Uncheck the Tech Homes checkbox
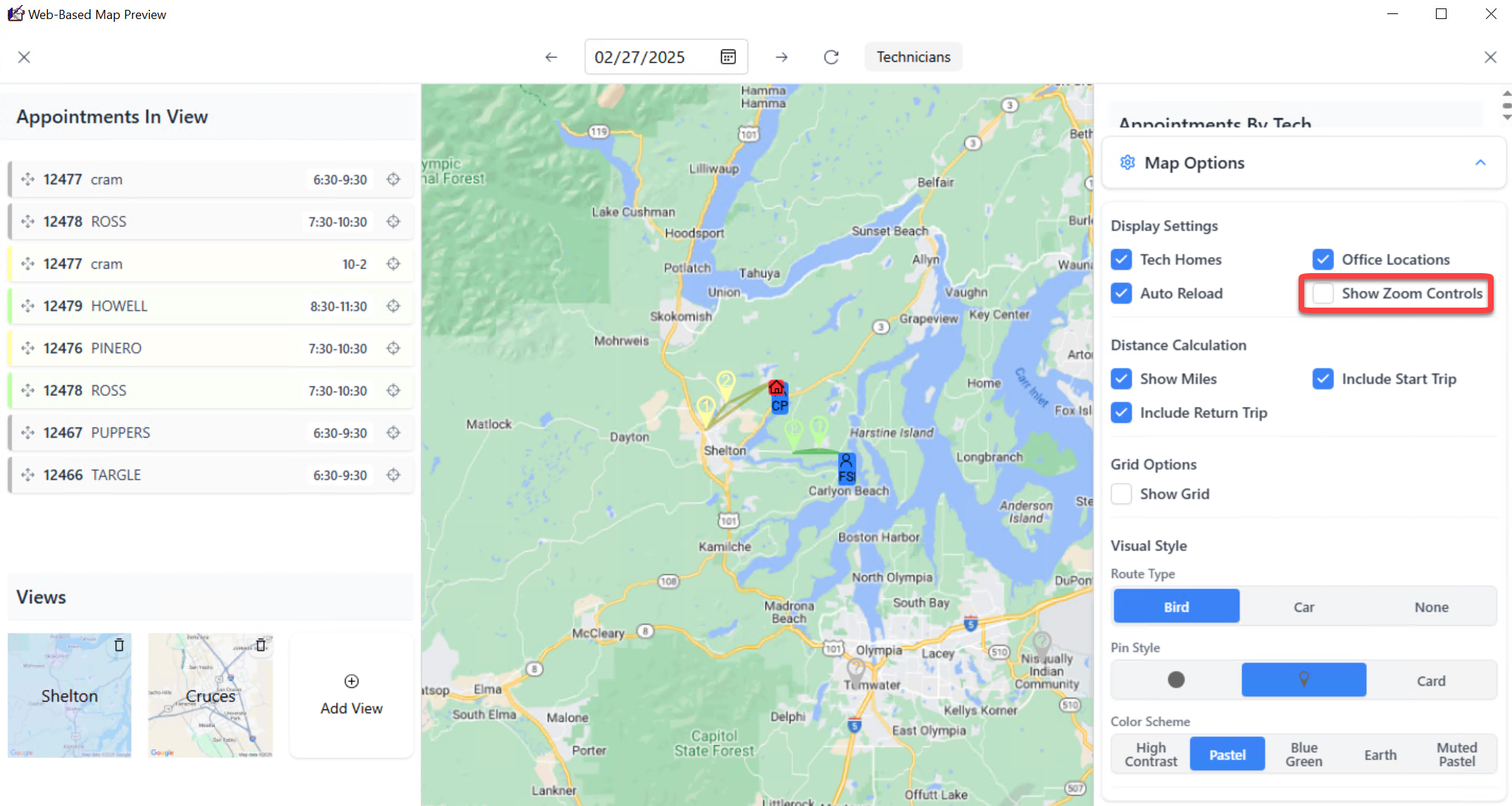Image resolution: width=1512 pixels, height=806 pixels. point(1122,260)
